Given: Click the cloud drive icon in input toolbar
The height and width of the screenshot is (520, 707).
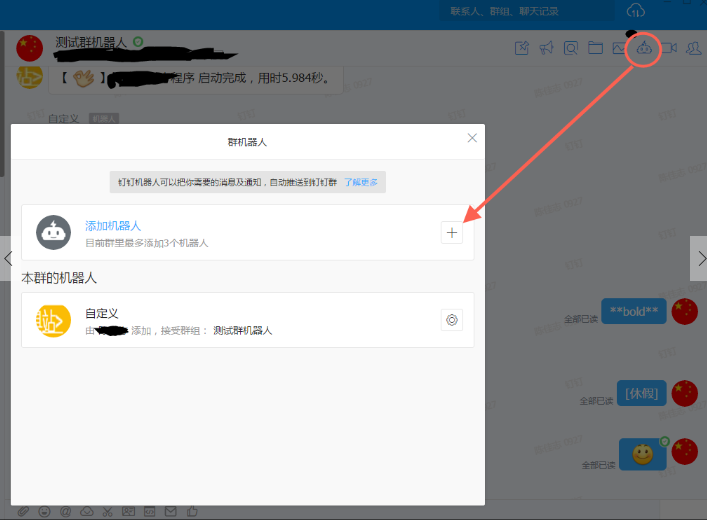Looking at the screenshot, I should [87, 511].
